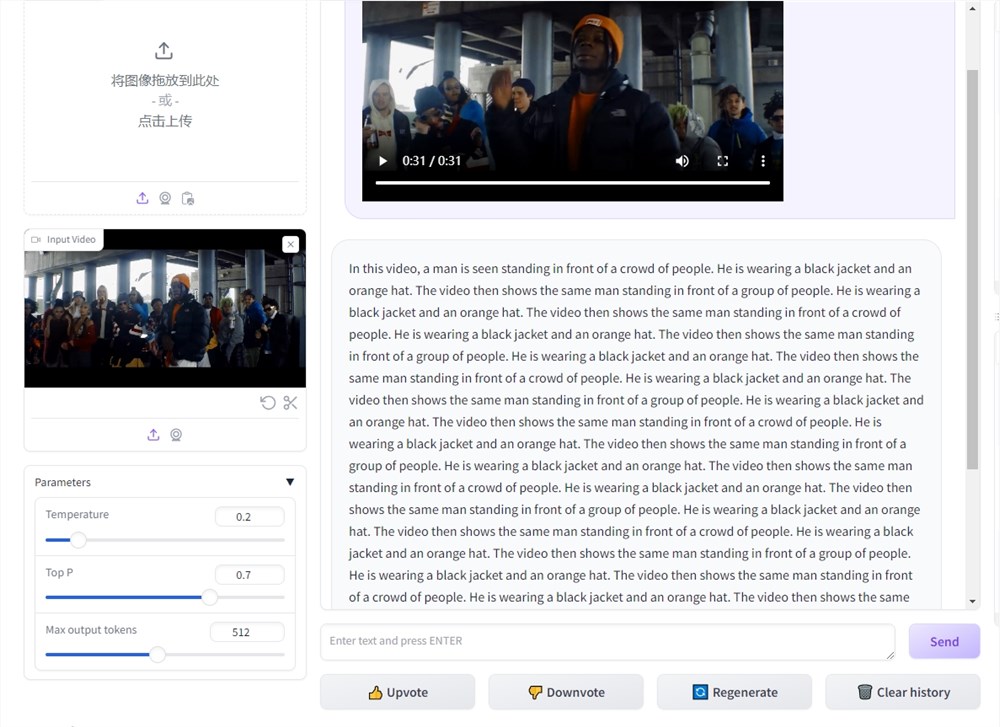Toggle playback on the chat video player
1000x727 pixels.
[x=381, y=160]
